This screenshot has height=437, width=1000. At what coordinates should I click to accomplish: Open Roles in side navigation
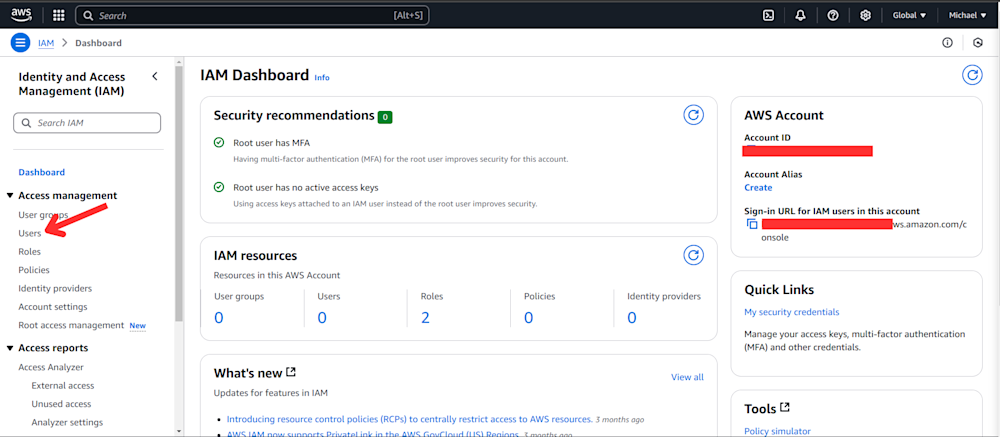[x=30, y=252]
